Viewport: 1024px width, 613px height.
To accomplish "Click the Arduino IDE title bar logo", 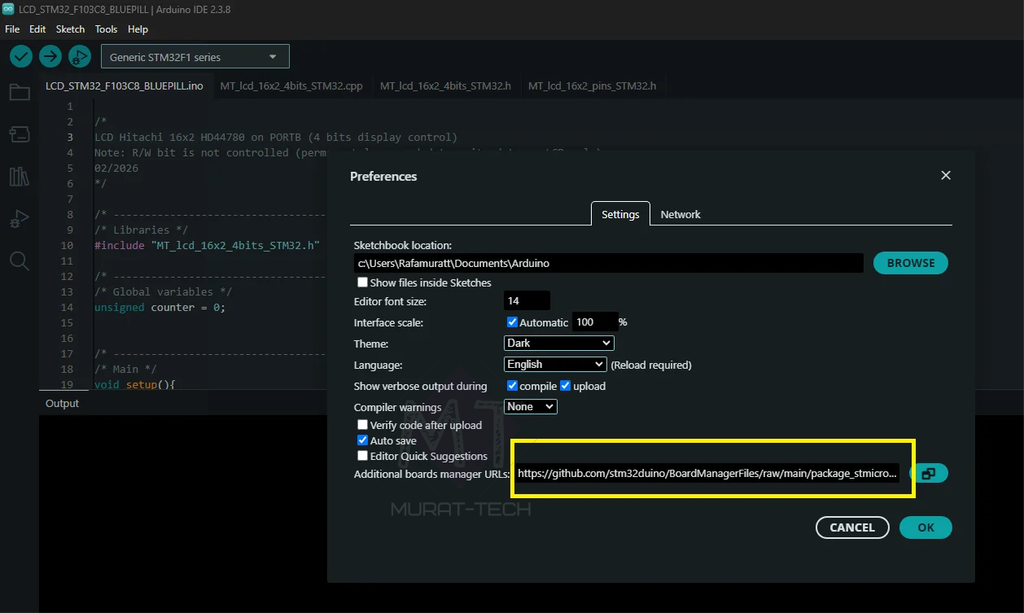I will pos(8,9).
